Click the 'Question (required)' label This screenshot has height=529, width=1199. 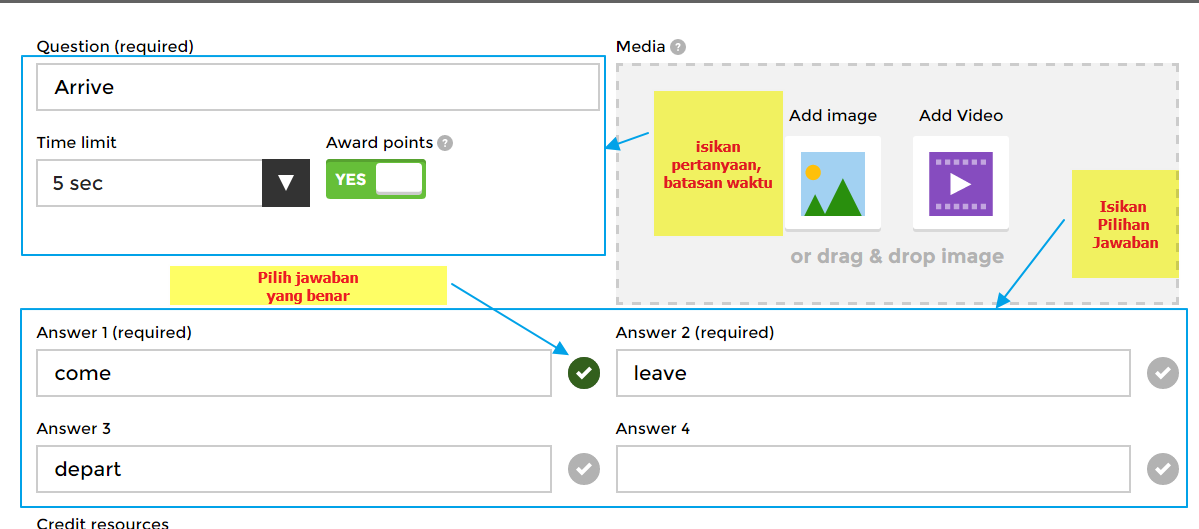115,47
